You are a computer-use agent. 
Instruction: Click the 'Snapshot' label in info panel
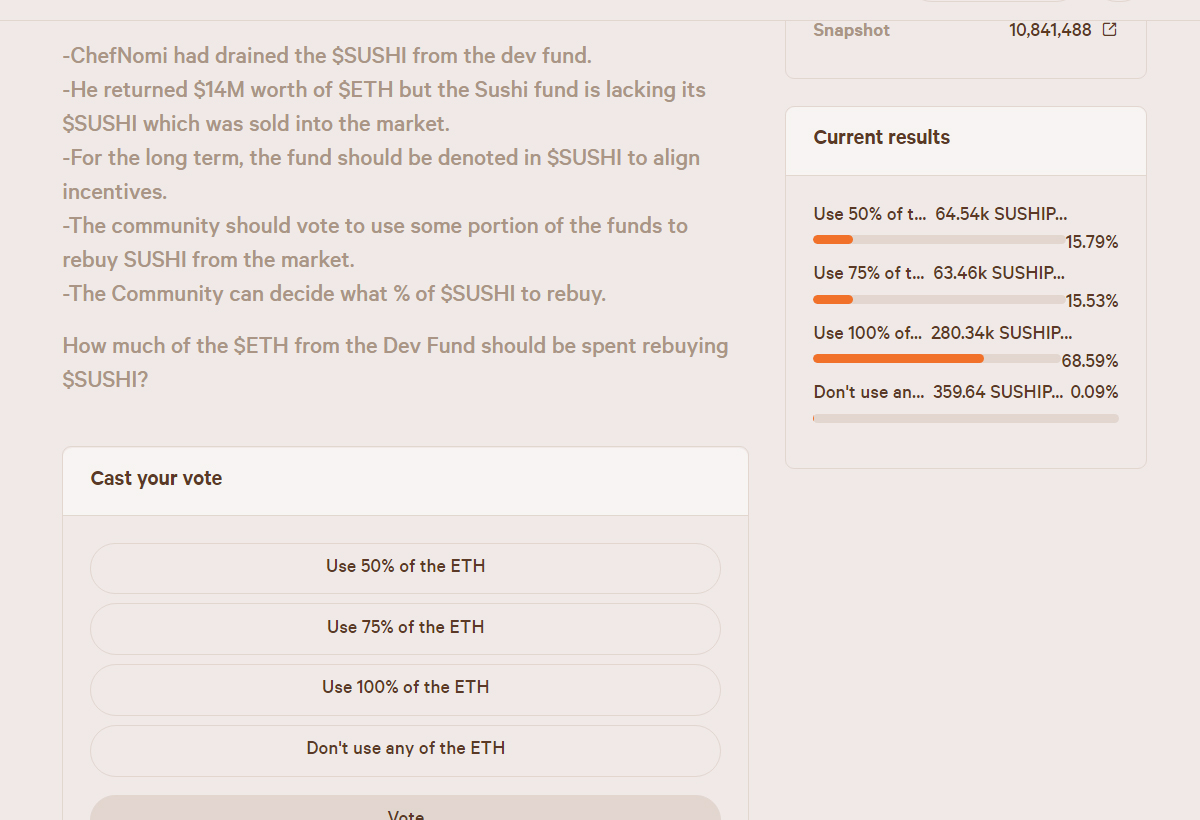point(851,30)
